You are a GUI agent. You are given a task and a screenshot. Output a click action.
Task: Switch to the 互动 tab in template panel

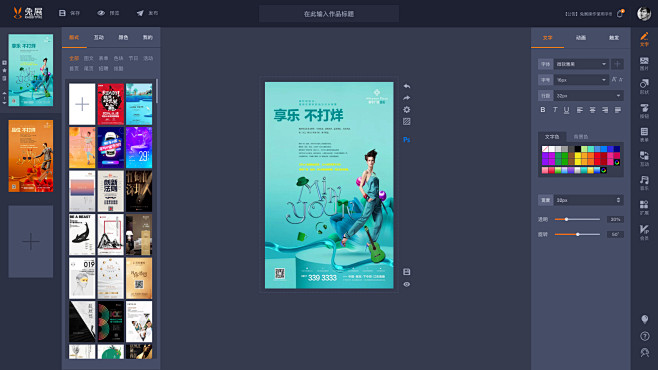(99, 37)
